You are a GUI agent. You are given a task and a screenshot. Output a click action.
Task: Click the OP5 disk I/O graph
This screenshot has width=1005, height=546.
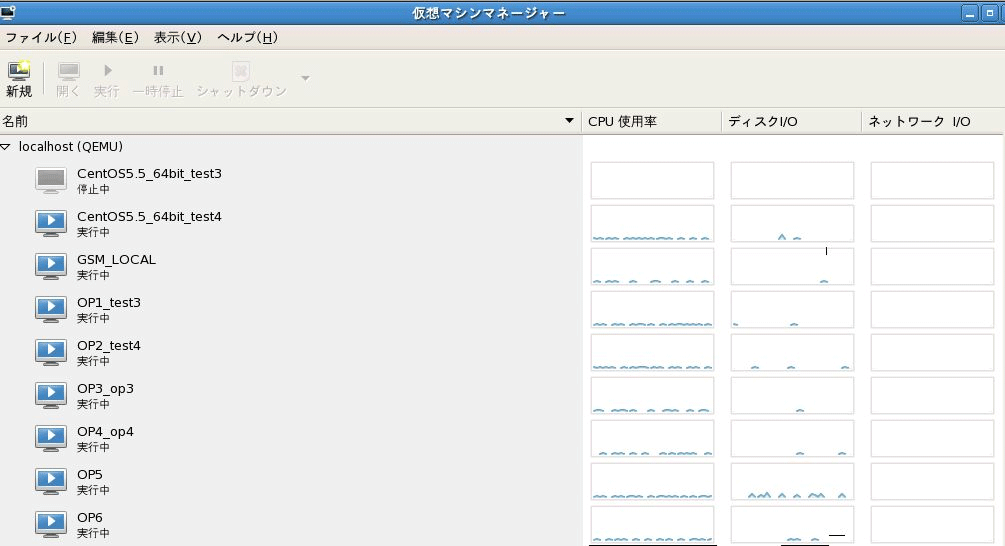[792, 481]
